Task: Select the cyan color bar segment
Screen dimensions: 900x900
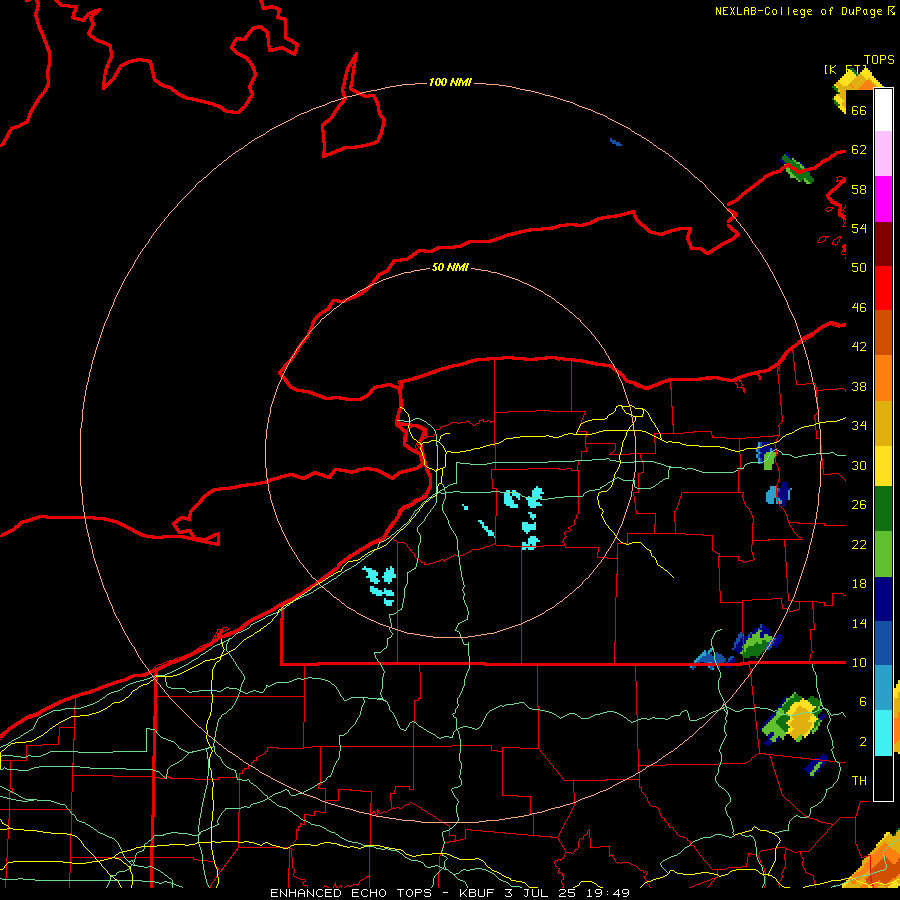Action: coord(883,732)
